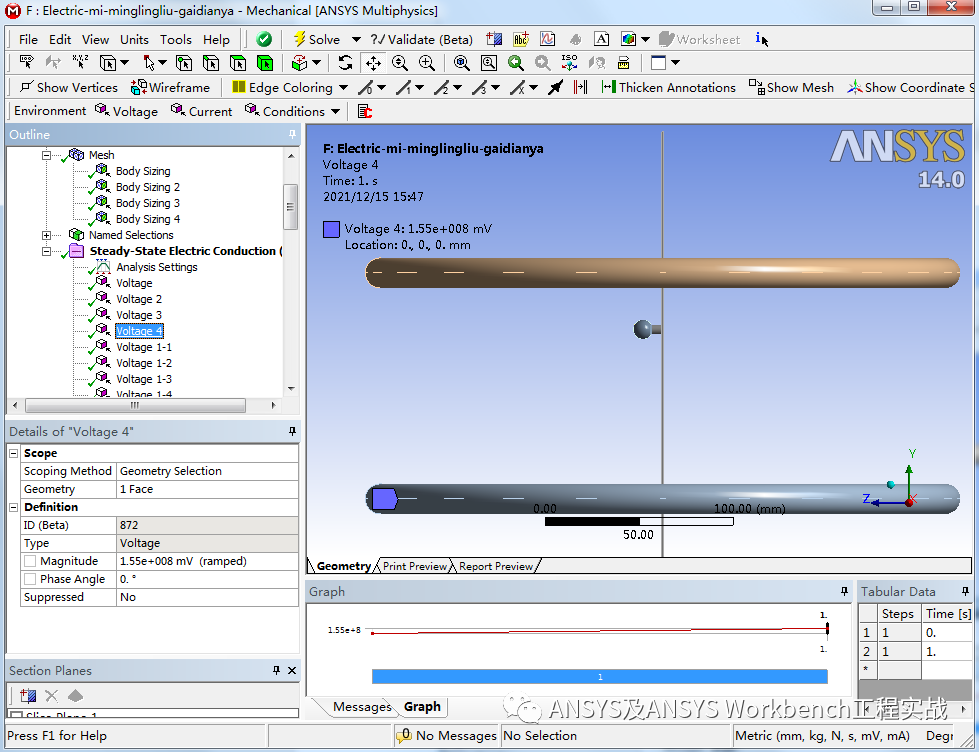979x752 pixels.
Task: Click the Current button in Environment toolbar
Action: tap(202, 111)
